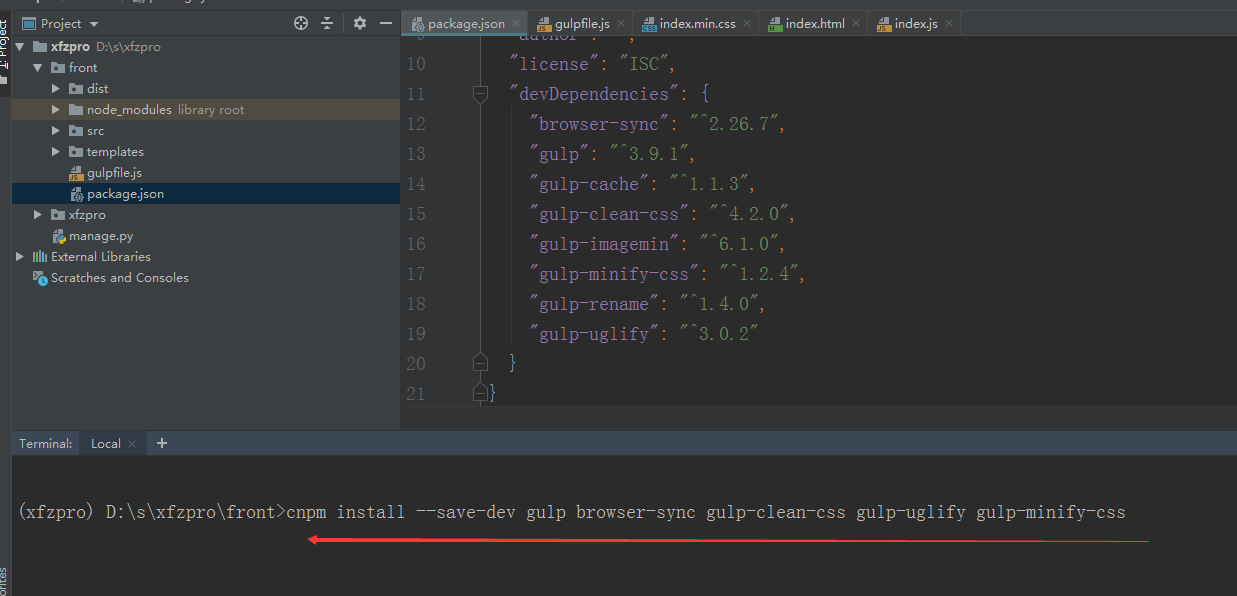Add new terminal session with plus
Screen dimensions: 1237x596
pyautogui.click(x=162, y=443)
